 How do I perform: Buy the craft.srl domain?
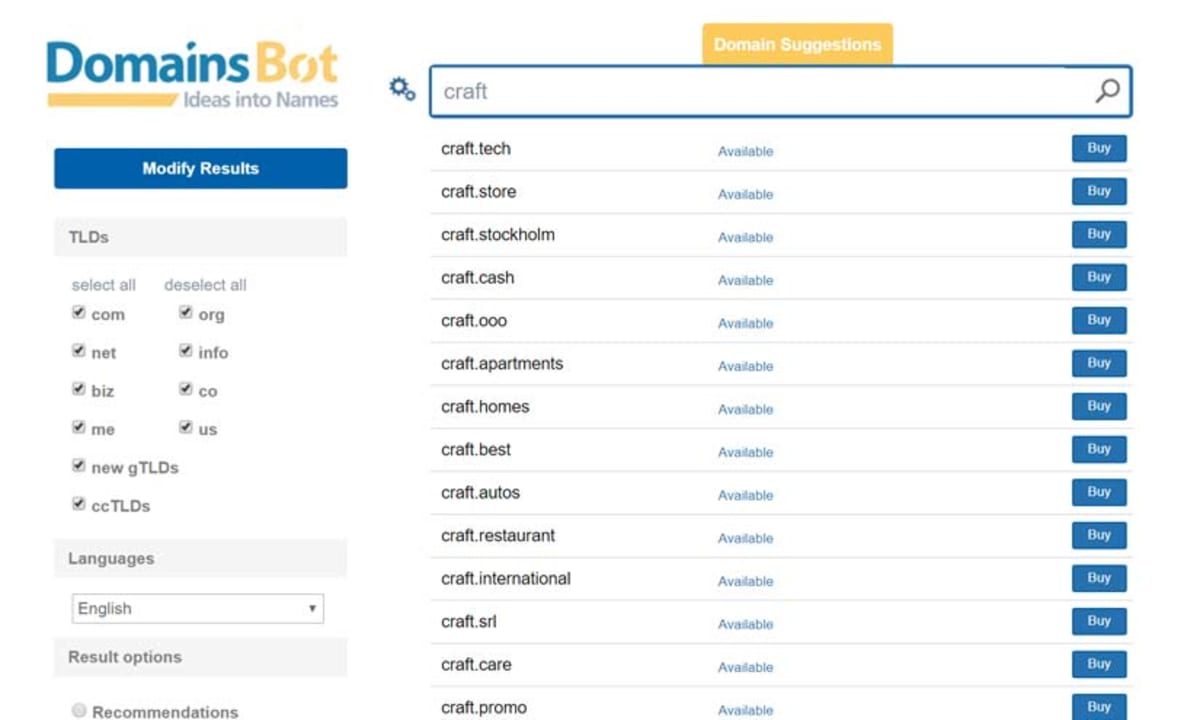click(1099, 621)
